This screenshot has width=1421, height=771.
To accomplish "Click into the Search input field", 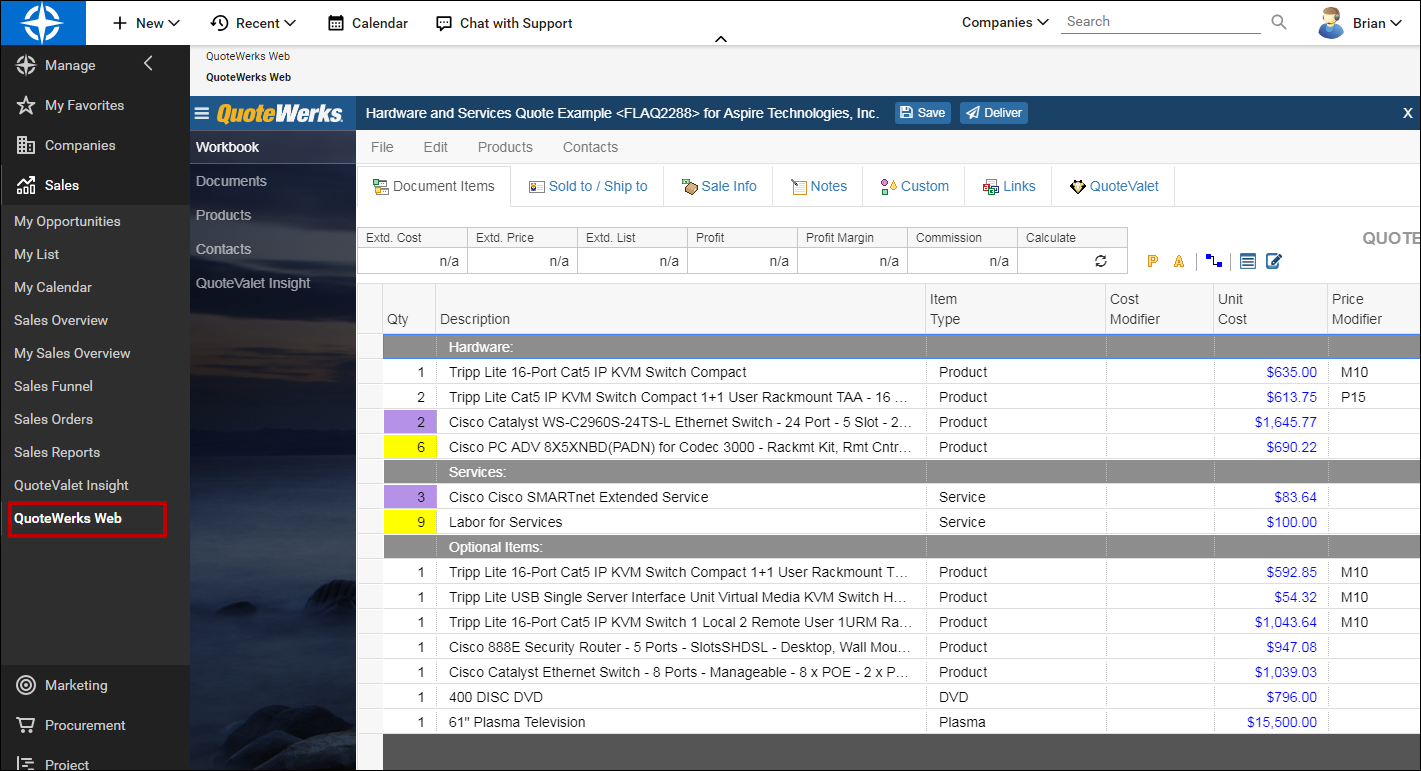I will [1160, 22].
